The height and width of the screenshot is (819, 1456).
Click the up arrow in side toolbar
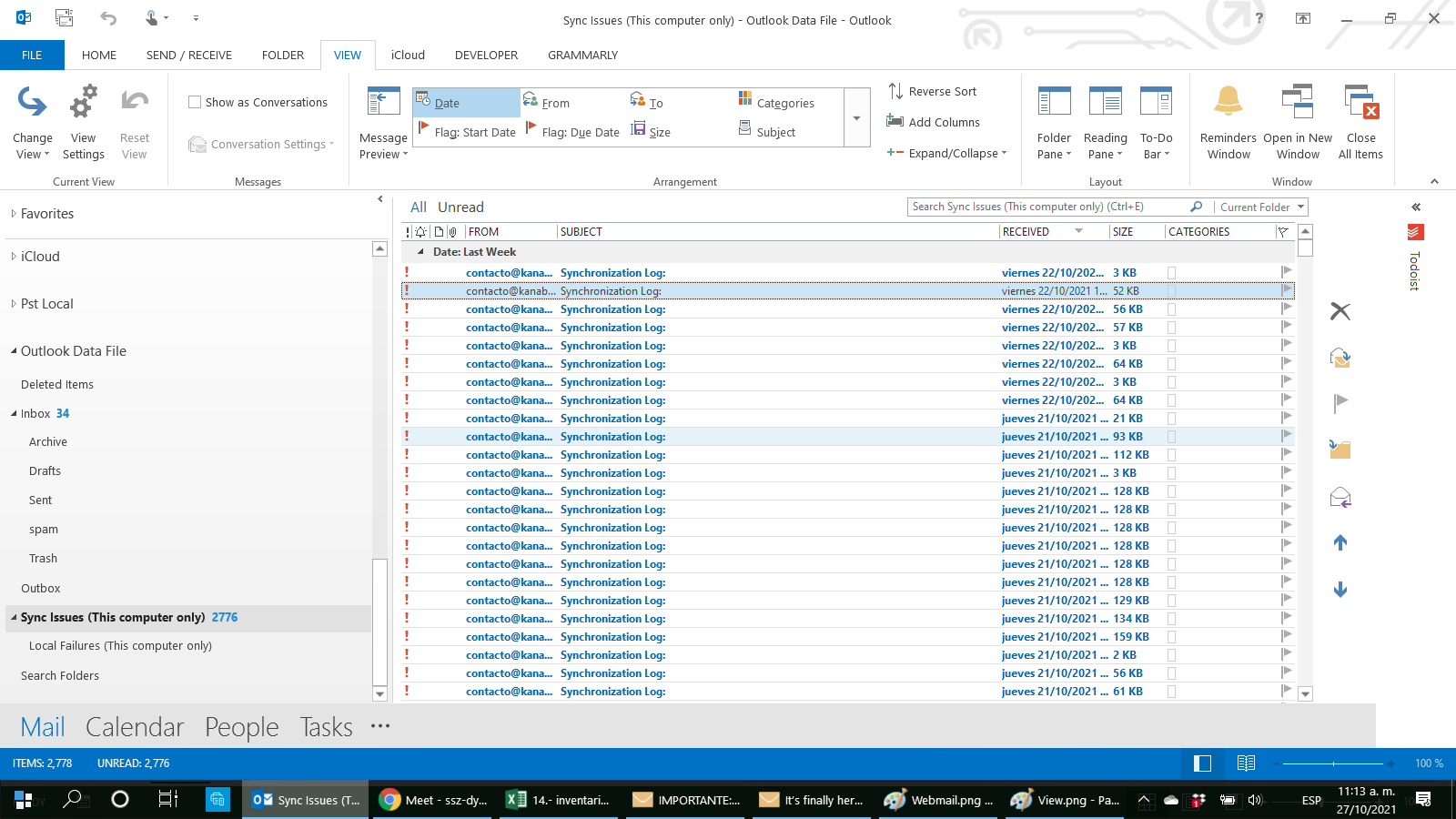pyautogui.click(x=1340, y=542)
